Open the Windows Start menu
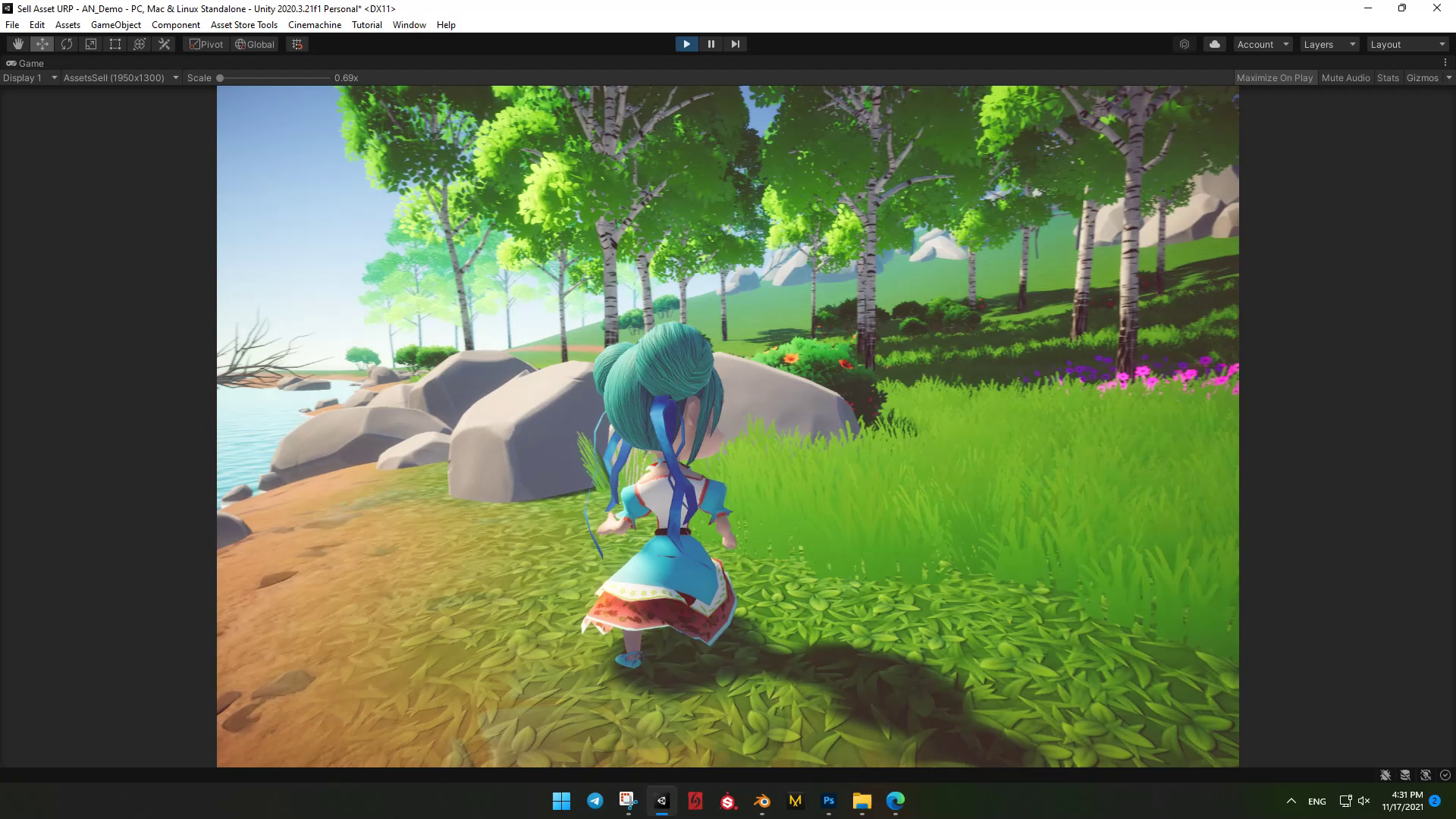Screen dimensions: 1456x819 pyautogui.click(x=562, y=801)
